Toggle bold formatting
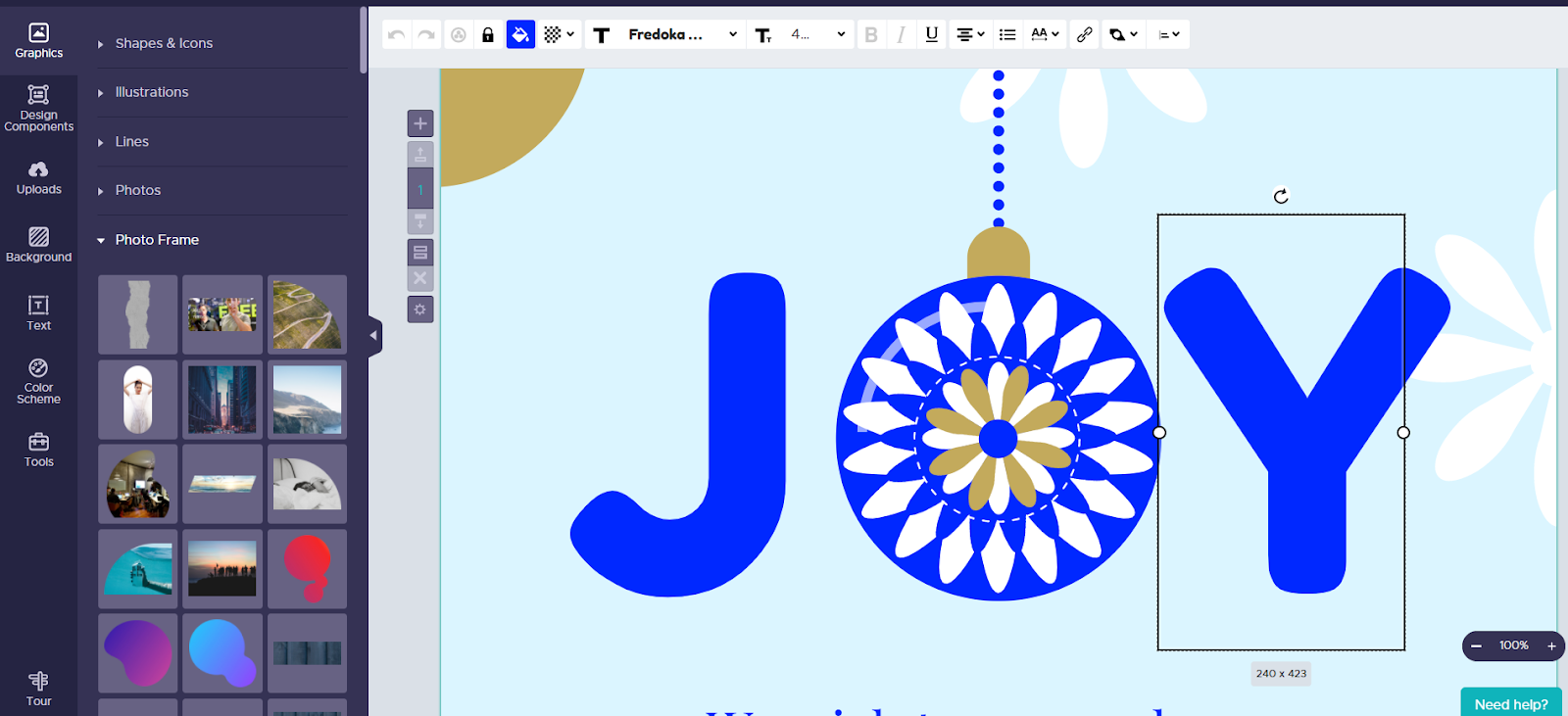1568x716 pixels. pyautogui.click(x=870, y=34)
